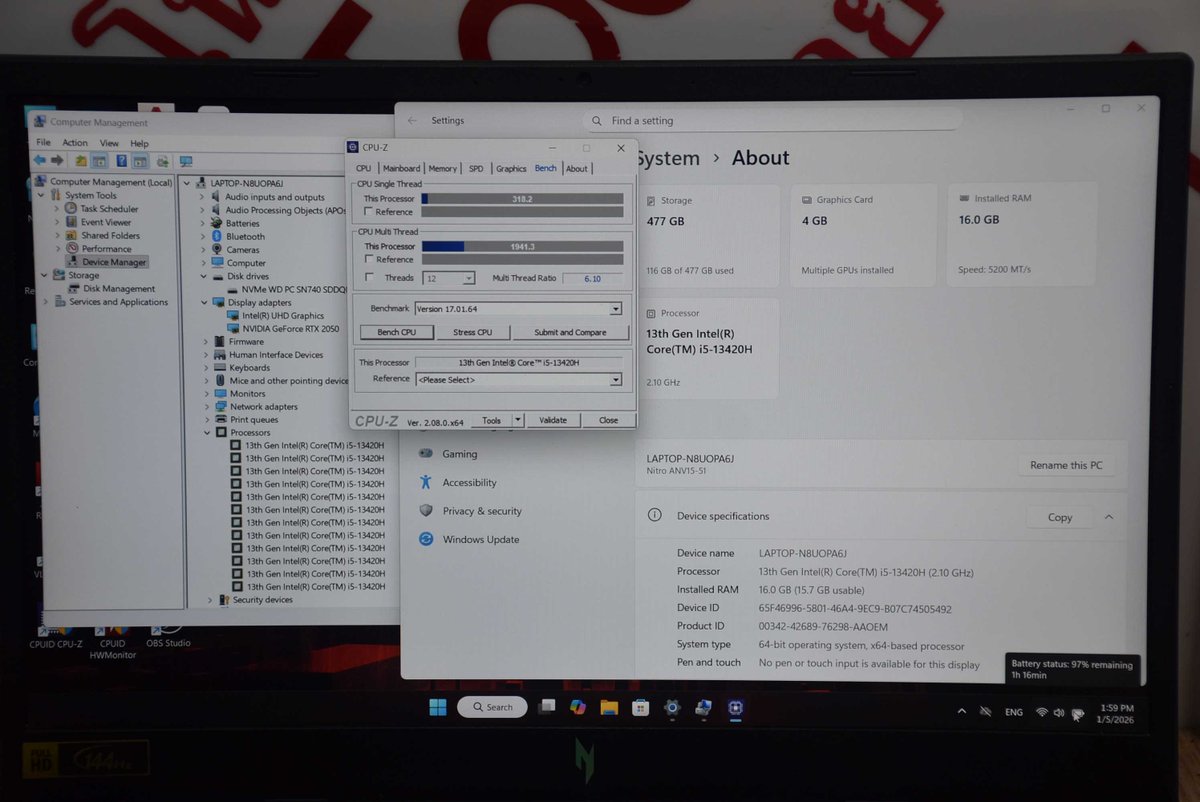1200x802 pixels.
Task: Open the Benchmark version dropdown
Action: [518, 309]
